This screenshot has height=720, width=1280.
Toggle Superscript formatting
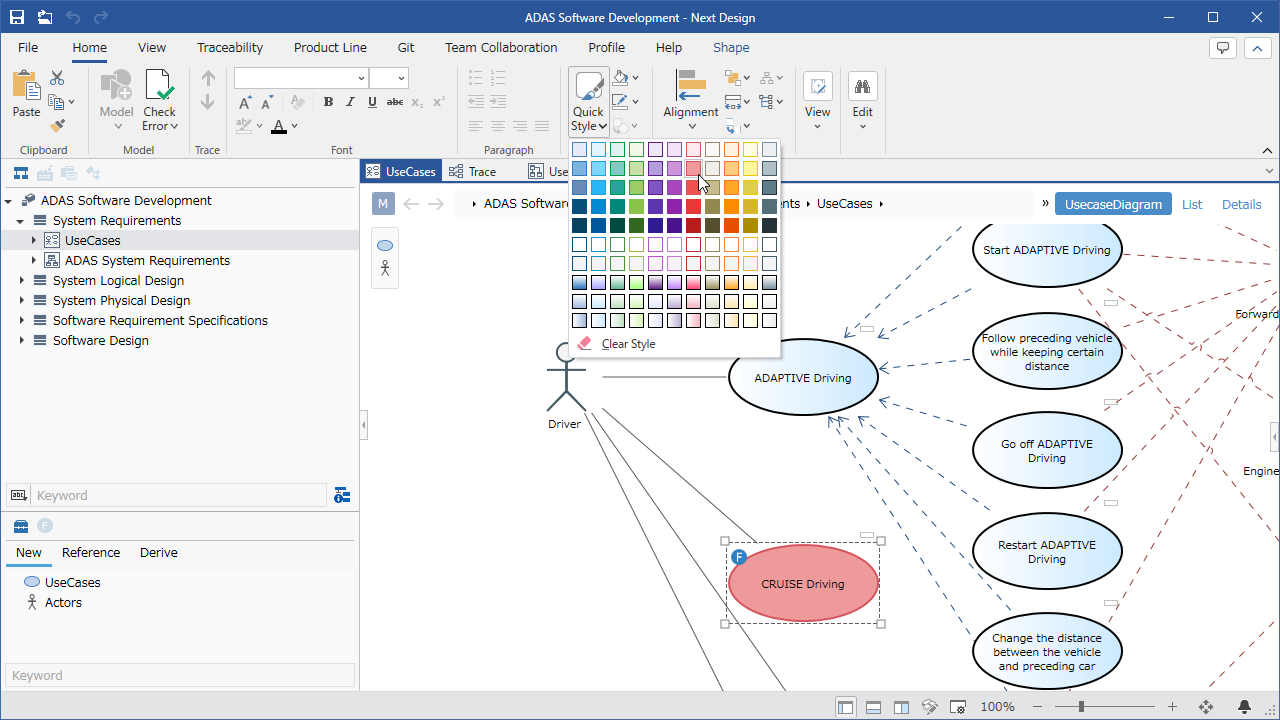[x=438, y=102]
